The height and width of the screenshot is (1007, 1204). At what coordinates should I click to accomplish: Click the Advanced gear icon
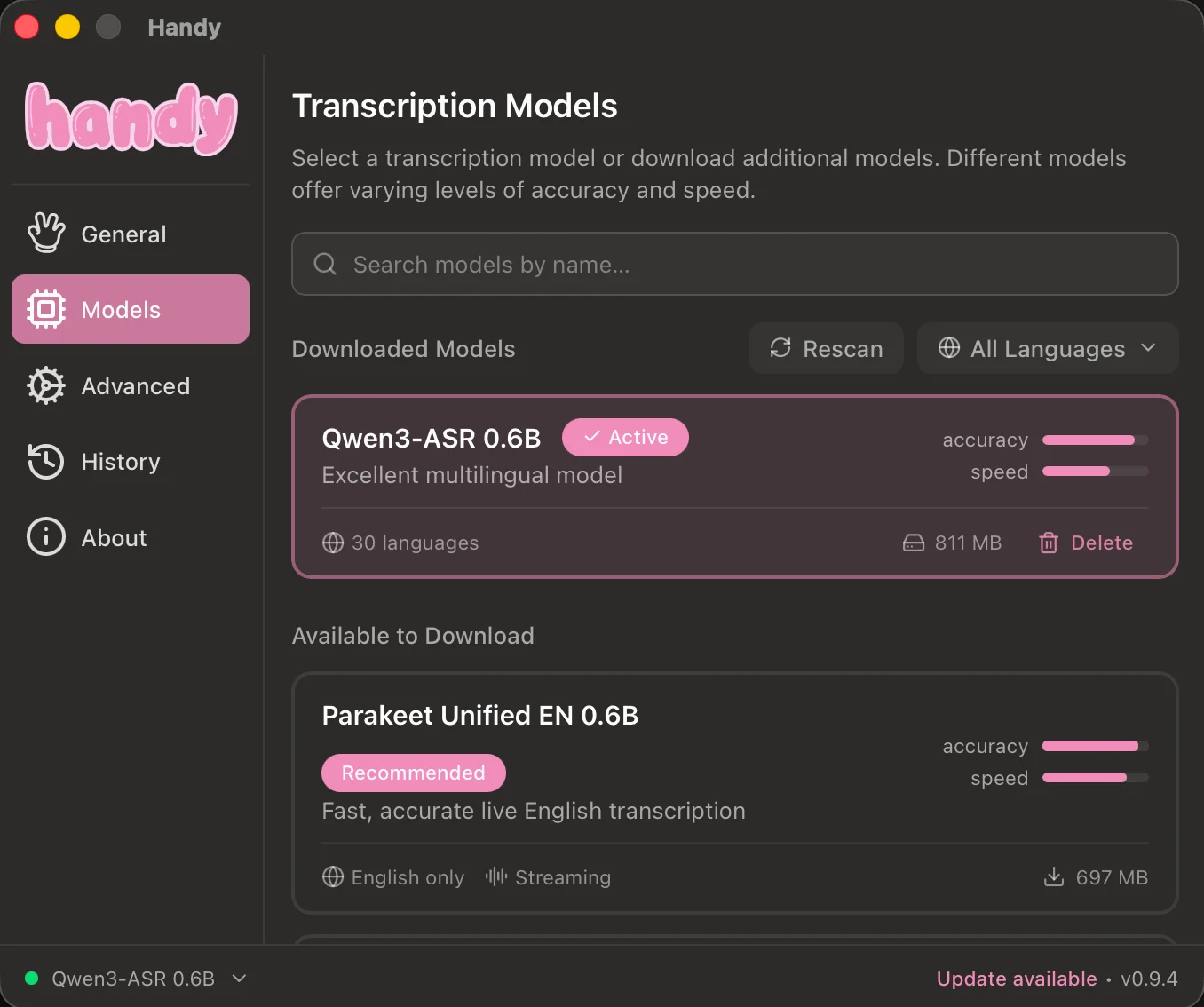tap(46, 385)
